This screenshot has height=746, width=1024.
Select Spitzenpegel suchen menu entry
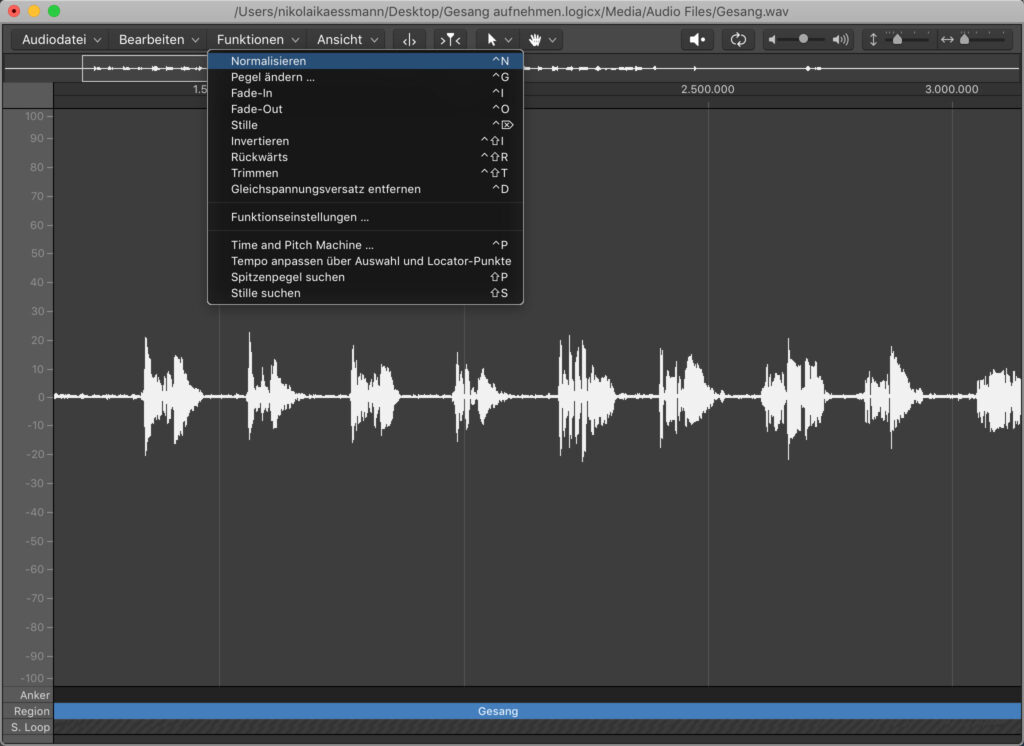365,277
